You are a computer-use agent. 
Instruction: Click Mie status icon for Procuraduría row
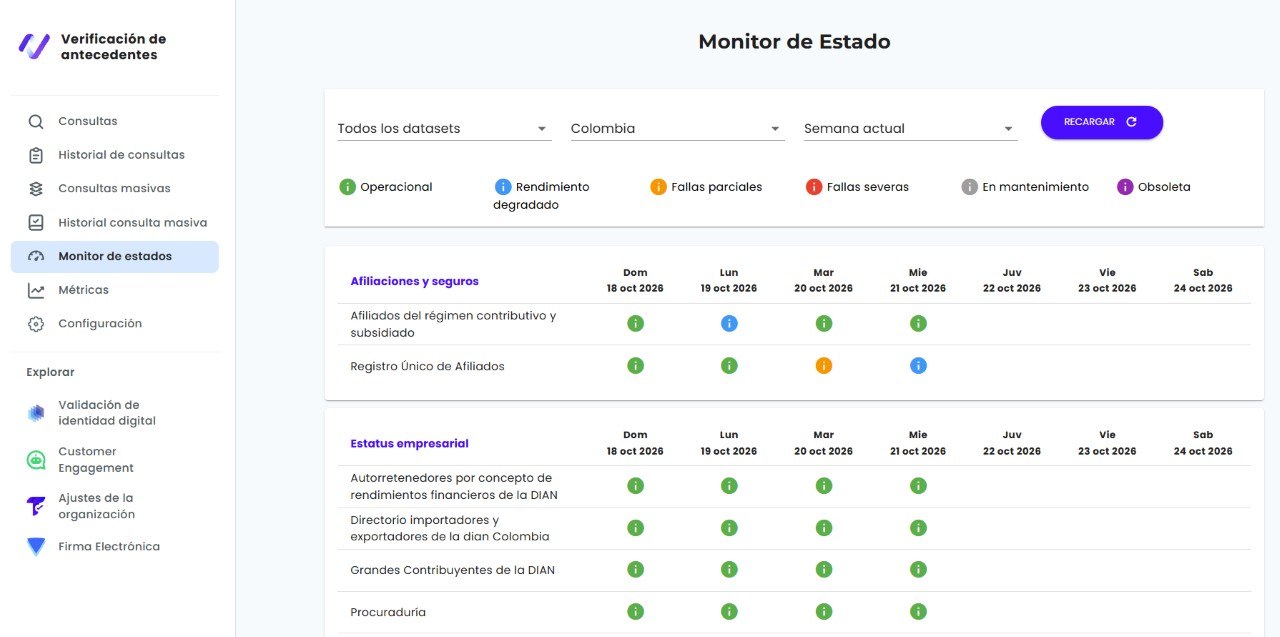pos(918,612)
